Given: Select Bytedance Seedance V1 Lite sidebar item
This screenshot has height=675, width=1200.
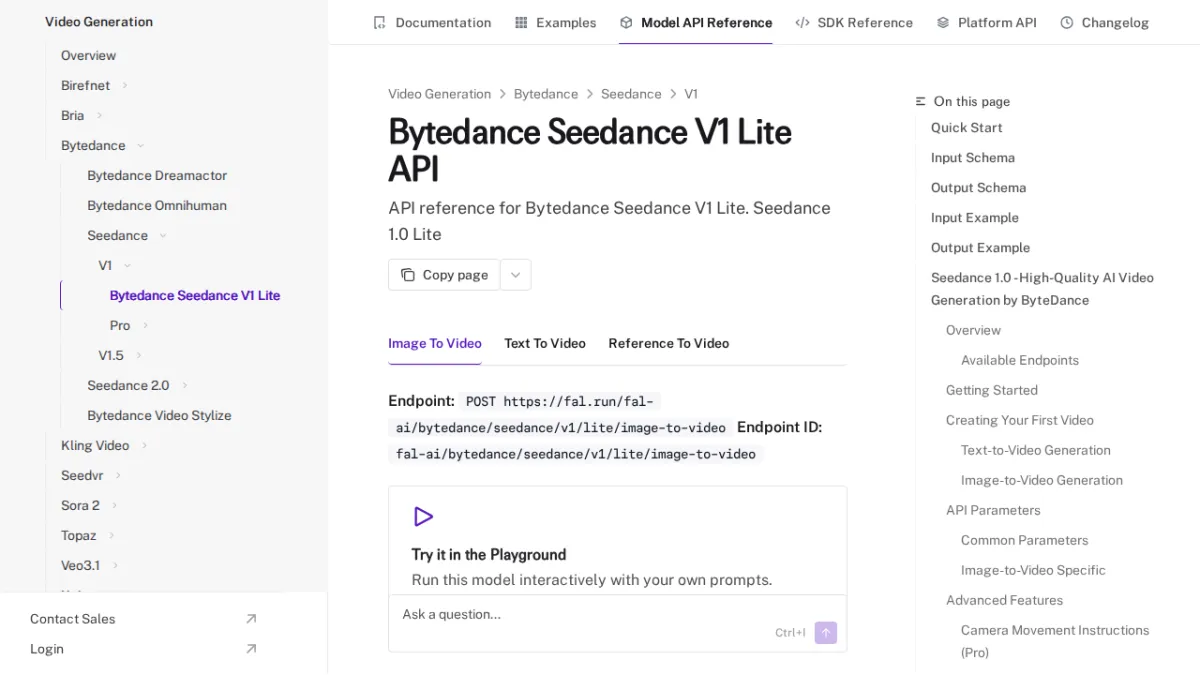Looking at the screenshot, I should pos(195,295).
